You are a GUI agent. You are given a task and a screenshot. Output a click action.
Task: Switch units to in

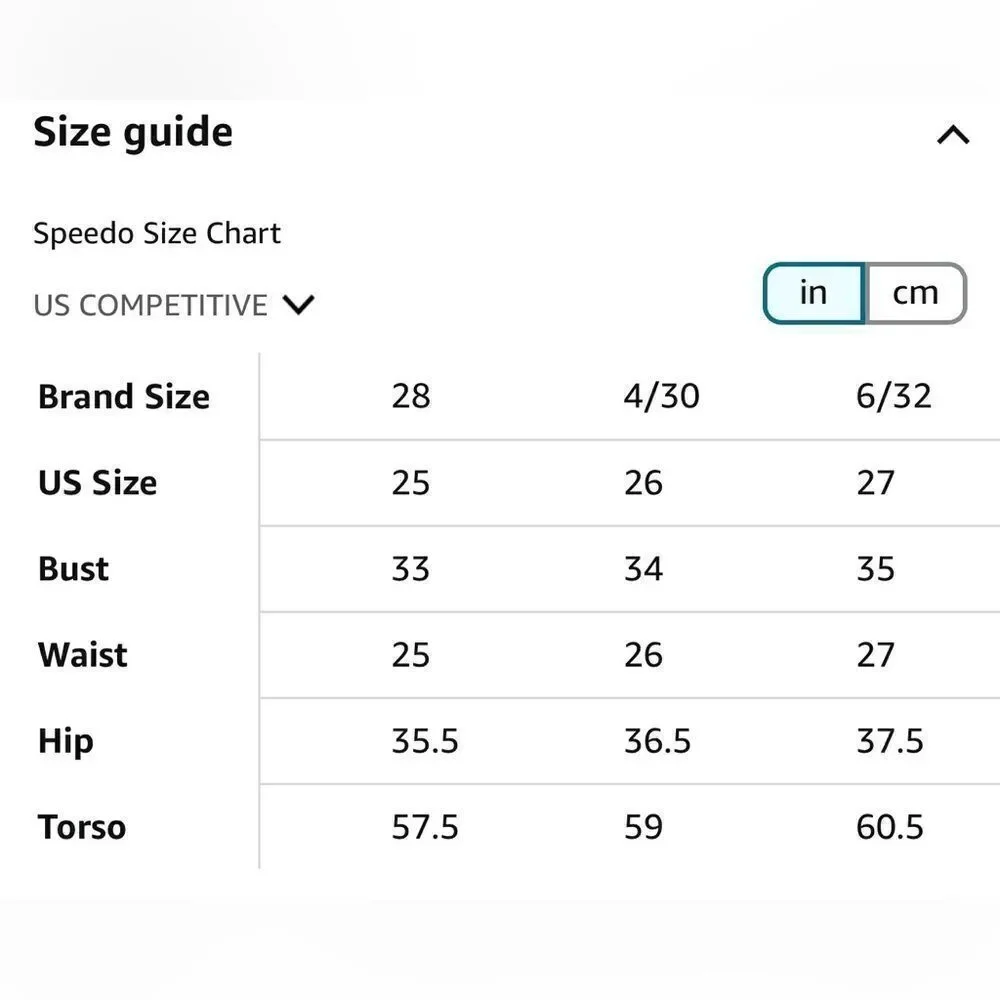(x=814, y=293)
